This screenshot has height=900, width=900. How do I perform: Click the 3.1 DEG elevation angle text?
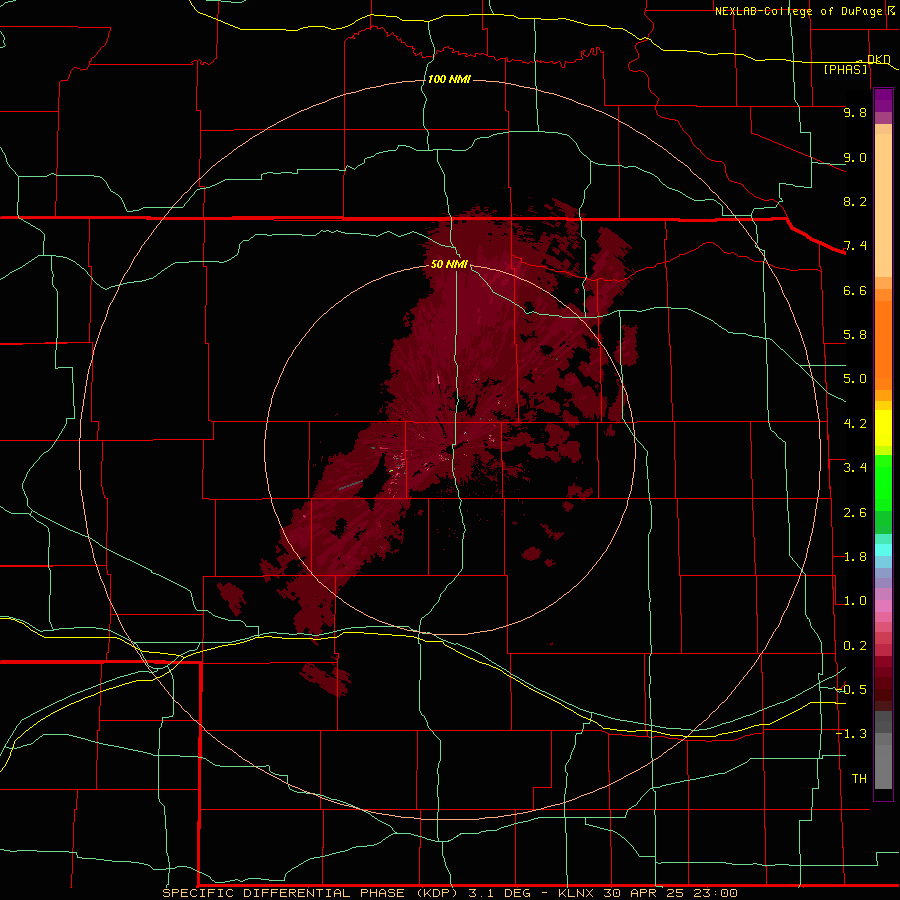tap(498, 893)
